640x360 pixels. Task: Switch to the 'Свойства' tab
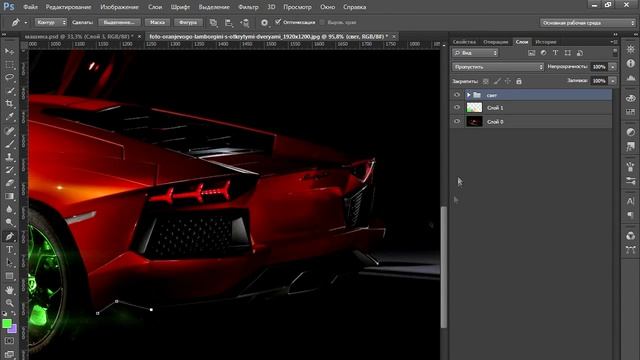pos(464,42)
